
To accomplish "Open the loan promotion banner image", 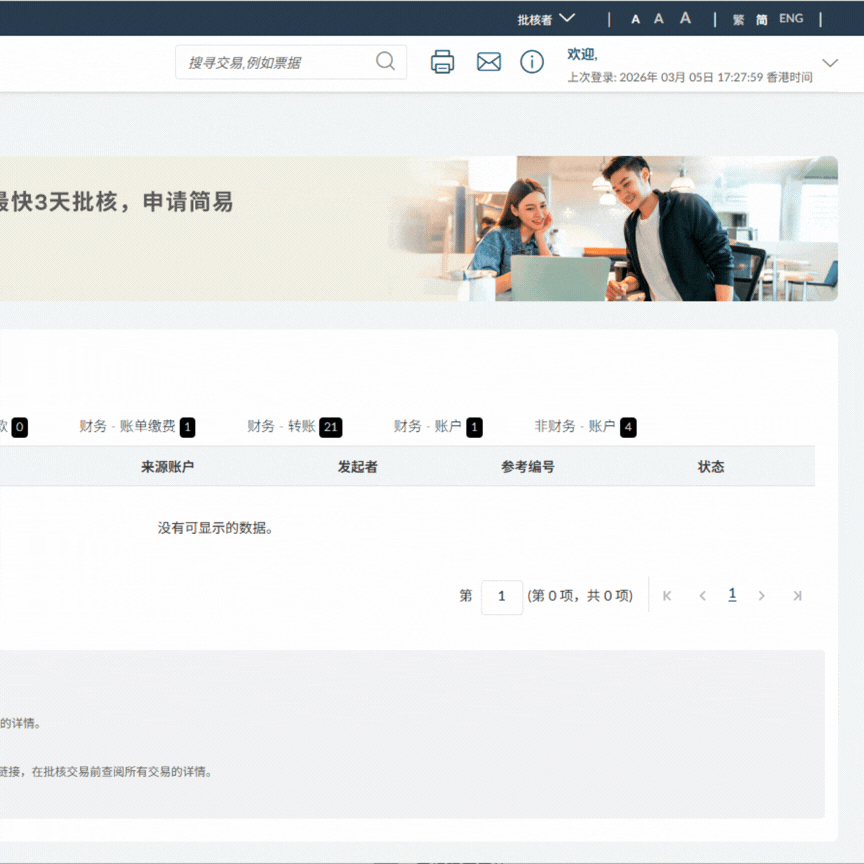I will (419, 229).
